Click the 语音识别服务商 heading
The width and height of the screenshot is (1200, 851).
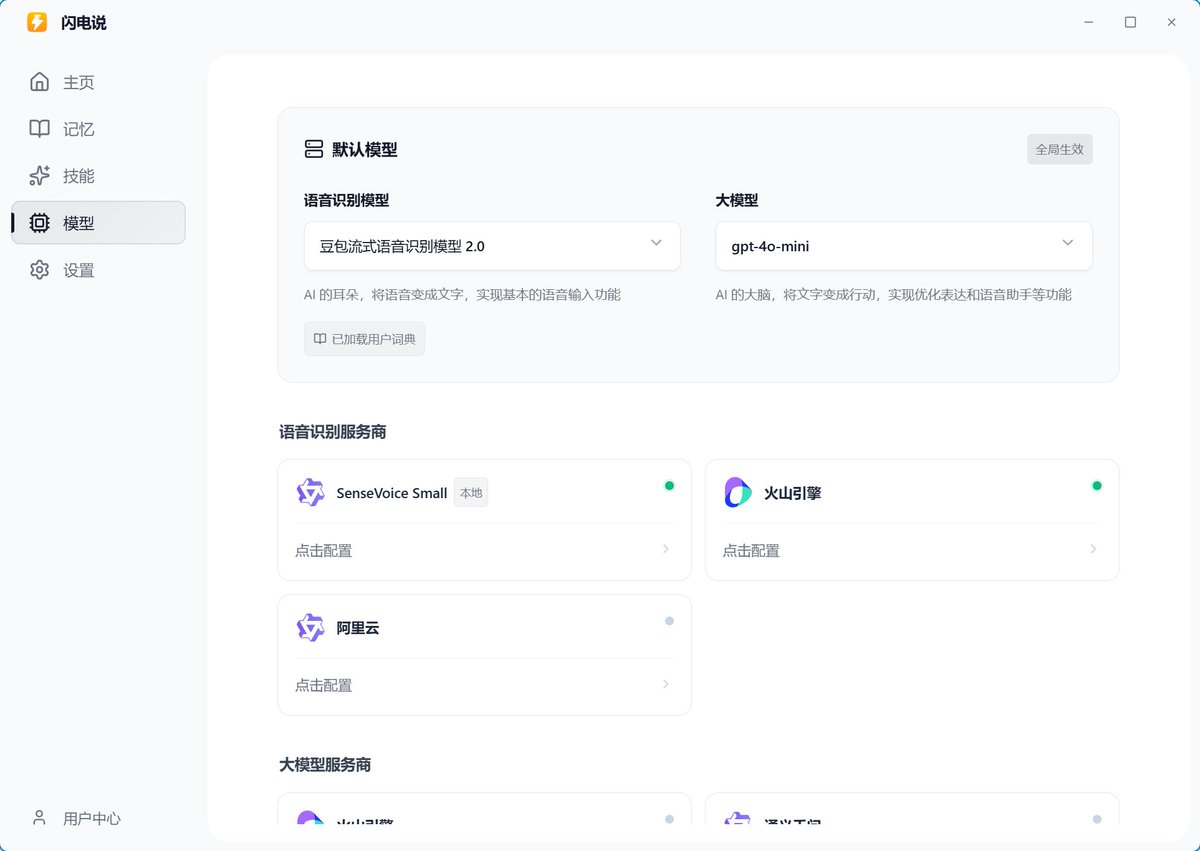pos(333,432)
